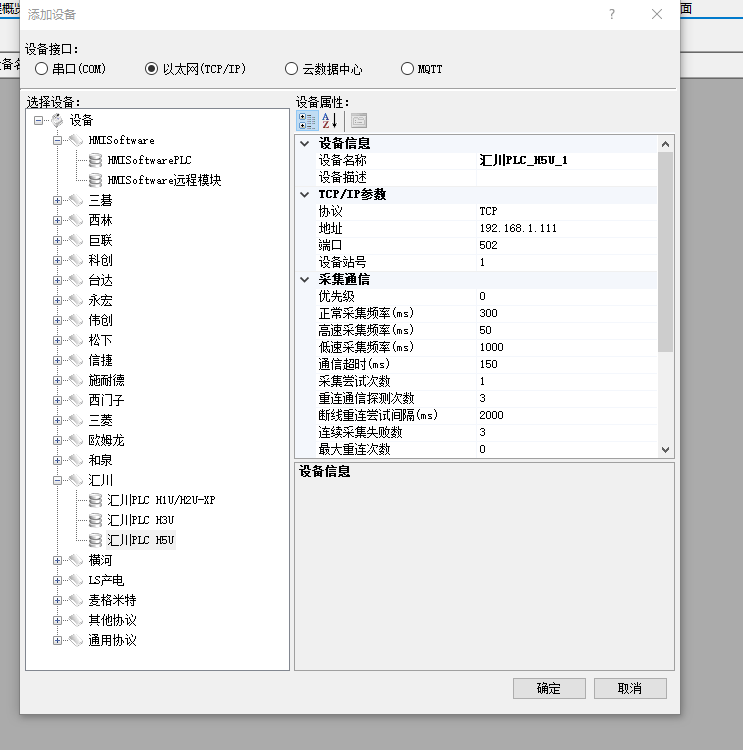
Task: Click the 汇川PLC H3U database icon
Action: [96, 520]
